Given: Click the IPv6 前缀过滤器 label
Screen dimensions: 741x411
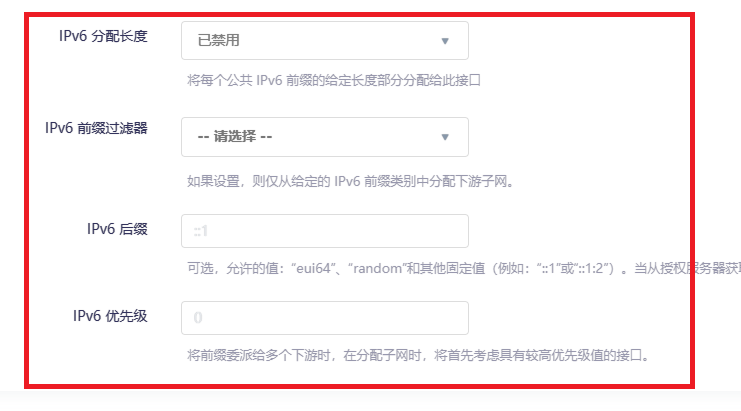Looking at the screenshot, I should click(x=96, y=128).
